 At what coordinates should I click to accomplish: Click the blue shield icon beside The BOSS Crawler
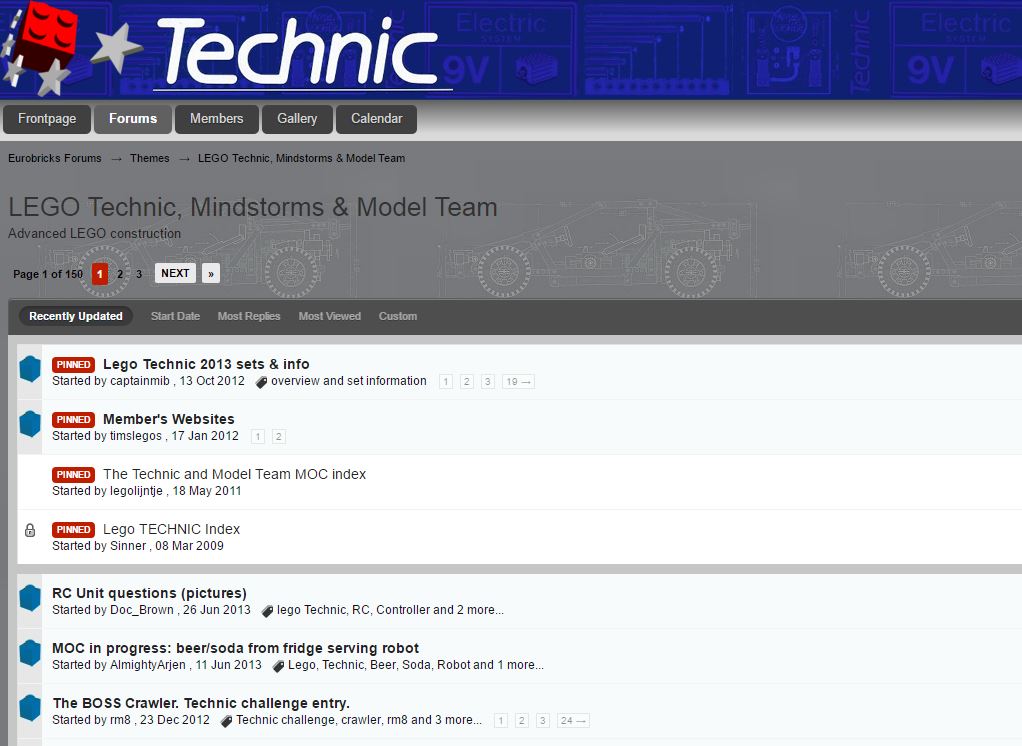(x=30, y=708)
